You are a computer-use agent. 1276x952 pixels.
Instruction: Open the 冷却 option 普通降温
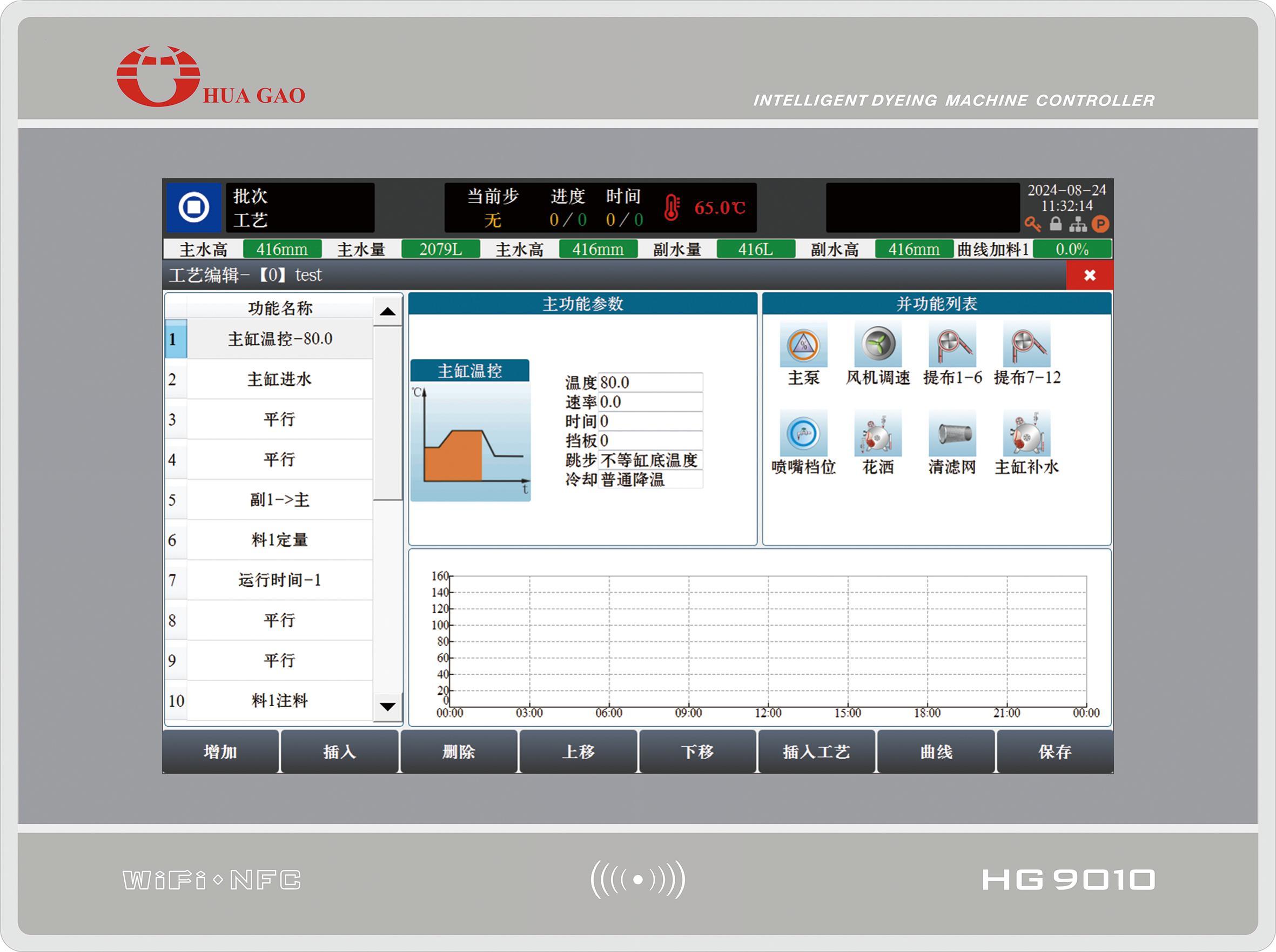(x=650, y=479)
